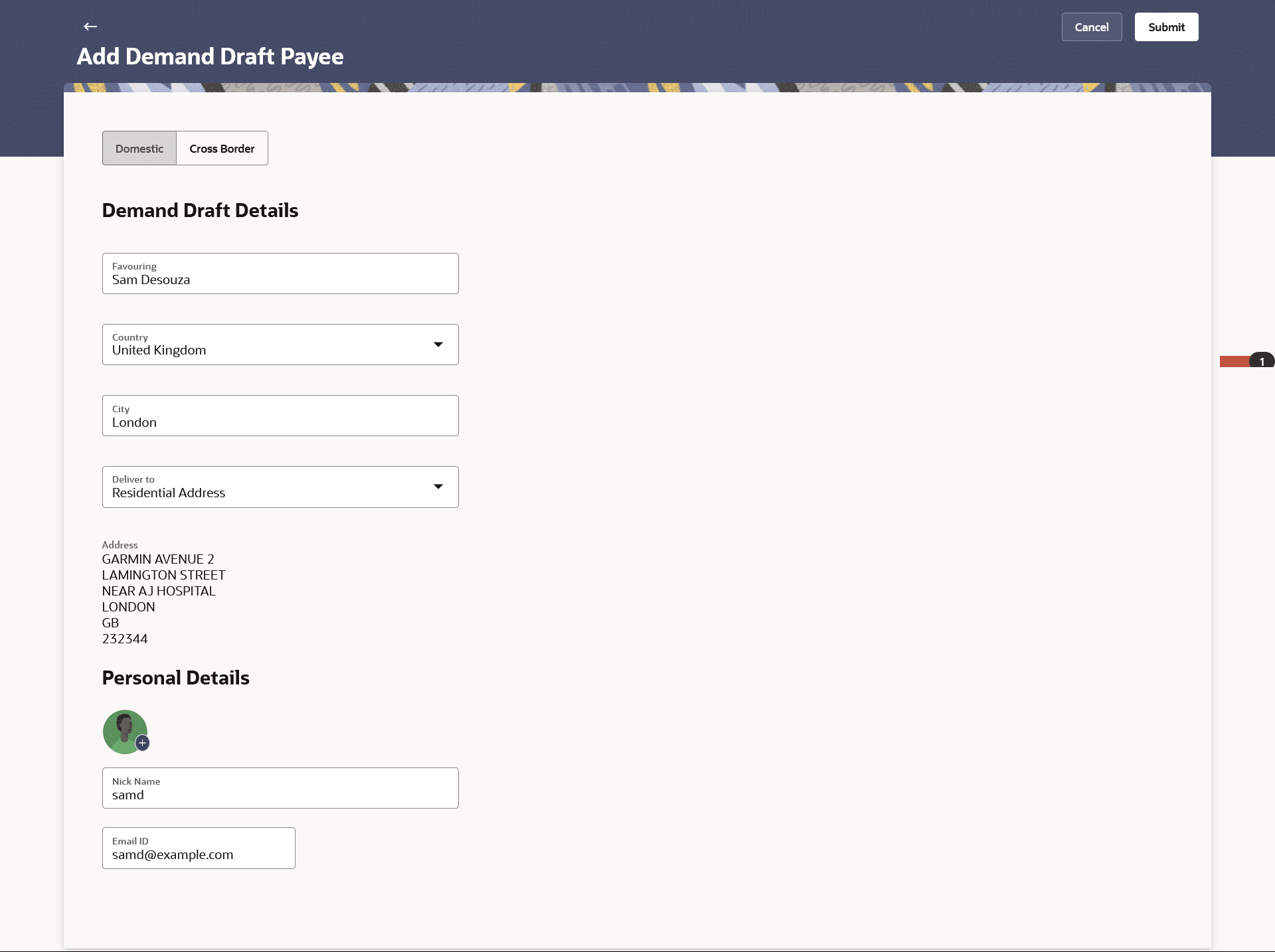Expand the Deliver to dropdown arrow

coord(438,487)
